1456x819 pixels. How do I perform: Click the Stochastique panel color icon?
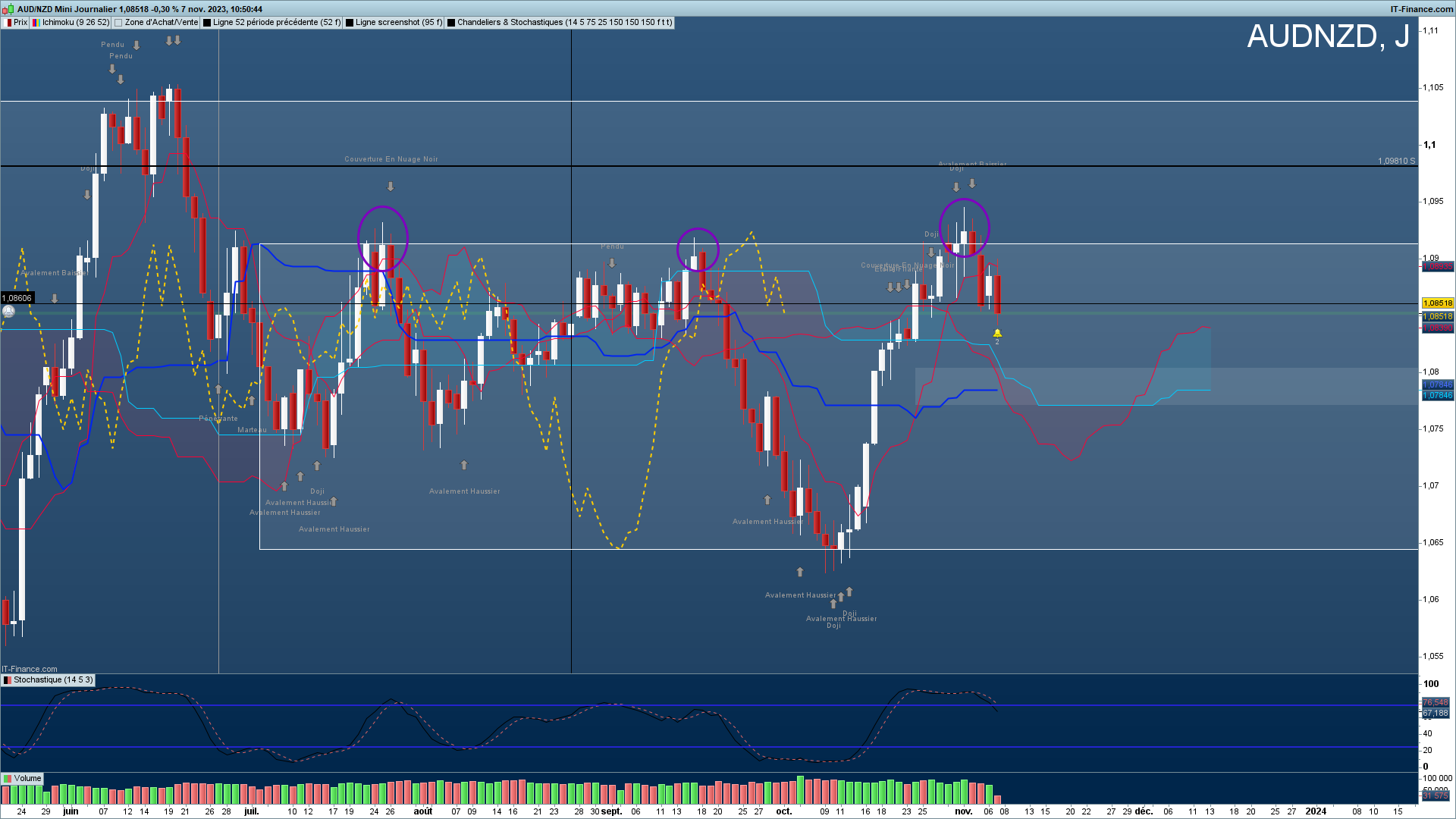pyautogui.click(x=8, y=680)
